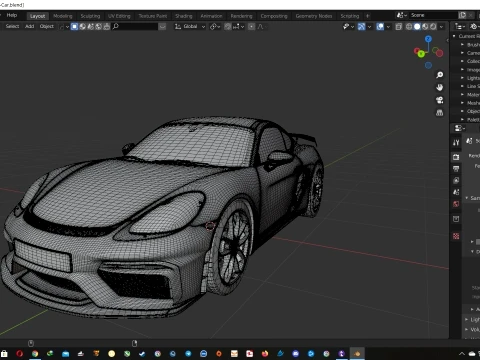Viewport: 480px width, 360px height.
Task: Open the Object menu
Action: click(47, 26)
